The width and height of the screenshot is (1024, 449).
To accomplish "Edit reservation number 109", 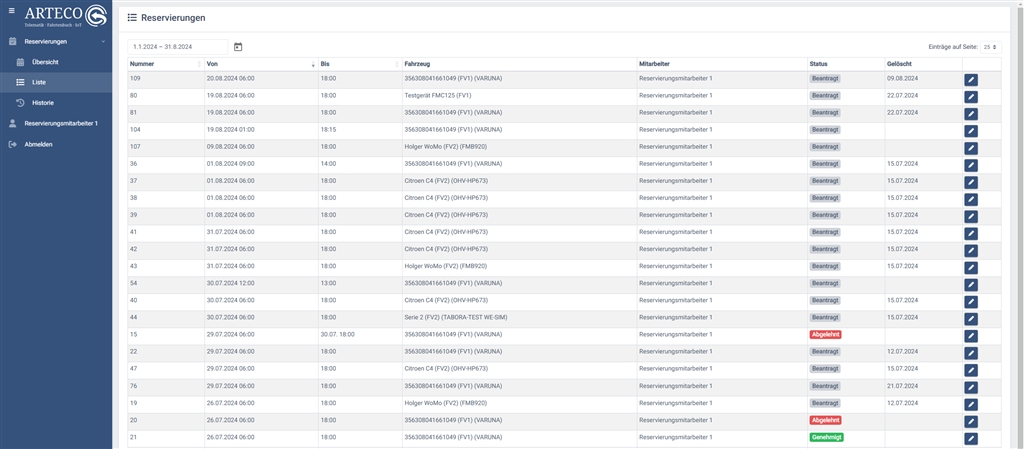I will click(970, 80).
